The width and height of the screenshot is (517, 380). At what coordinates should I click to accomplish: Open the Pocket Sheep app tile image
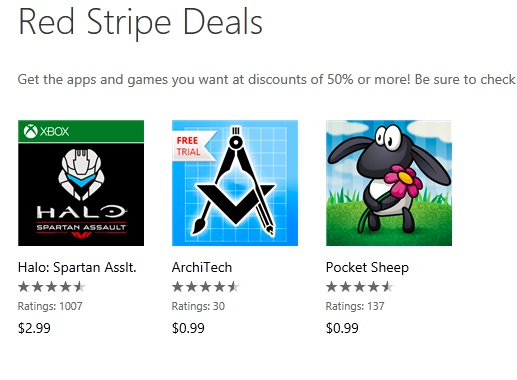click(389, 183)
